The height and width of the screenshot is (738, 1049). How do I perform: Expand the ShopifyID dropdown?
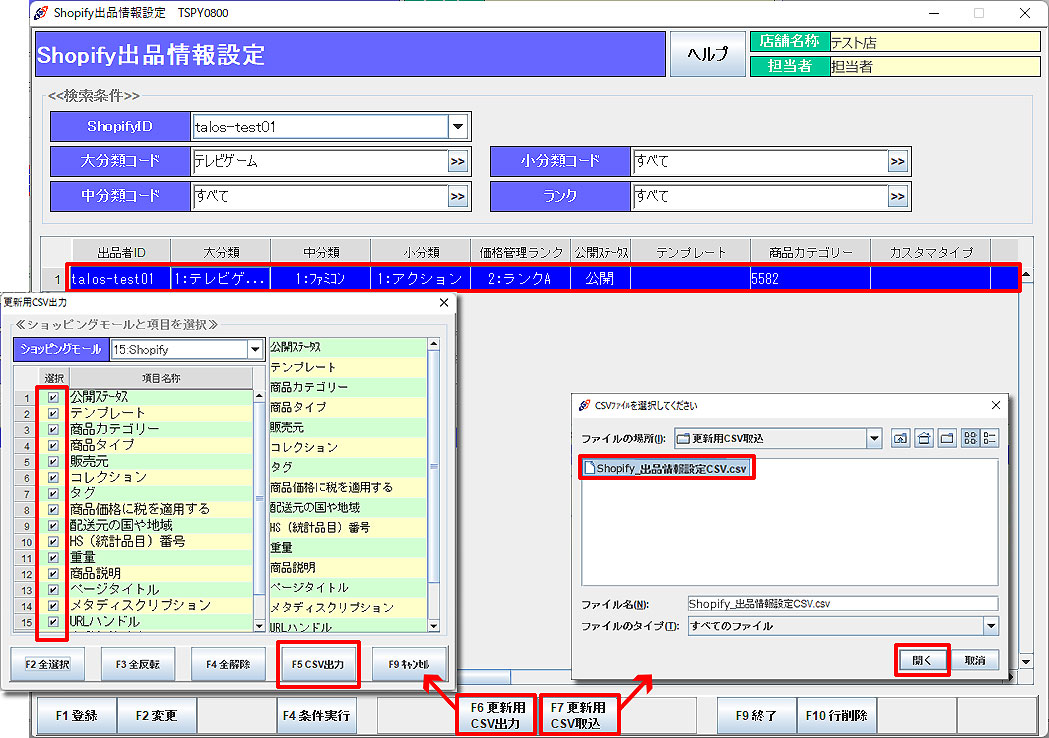click(x=458, y=127)
